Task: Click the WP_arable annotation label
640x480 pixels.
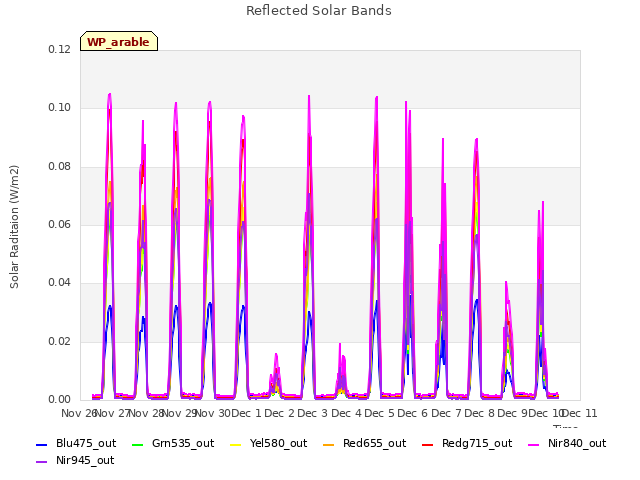Action: (x=119, y=41)
